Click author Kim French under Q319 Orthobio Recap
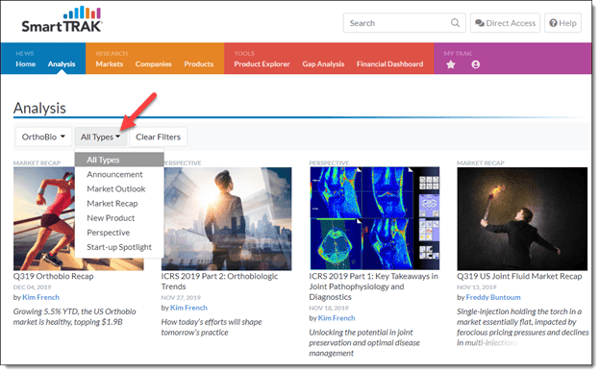600x373 pixels. [41, 297]
